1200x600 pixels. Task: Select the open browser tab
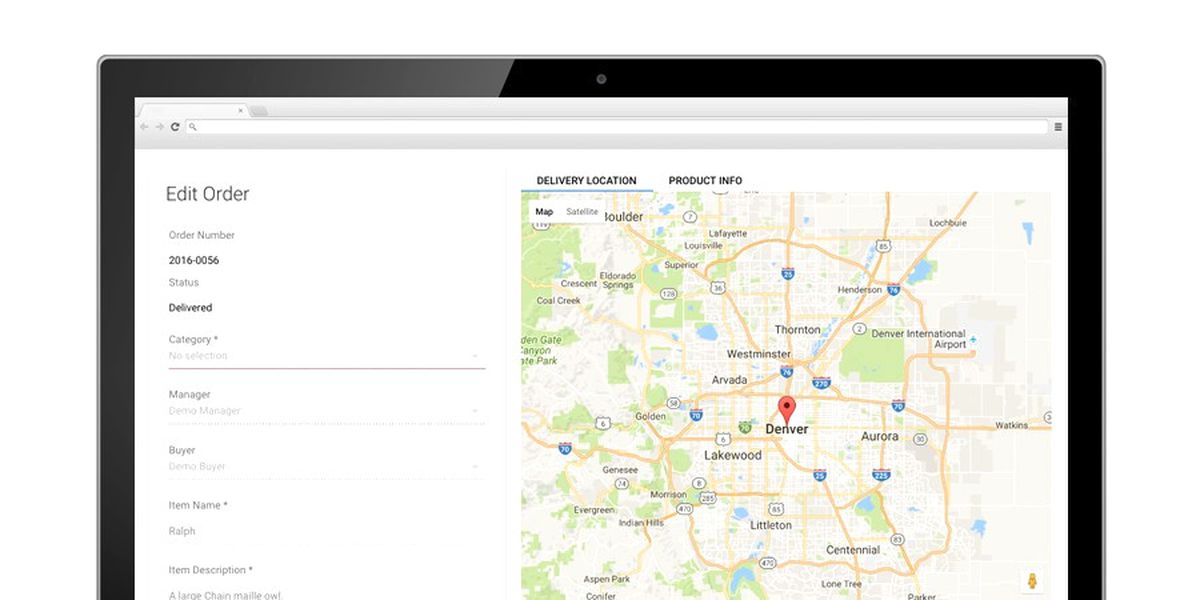point(192,110)
